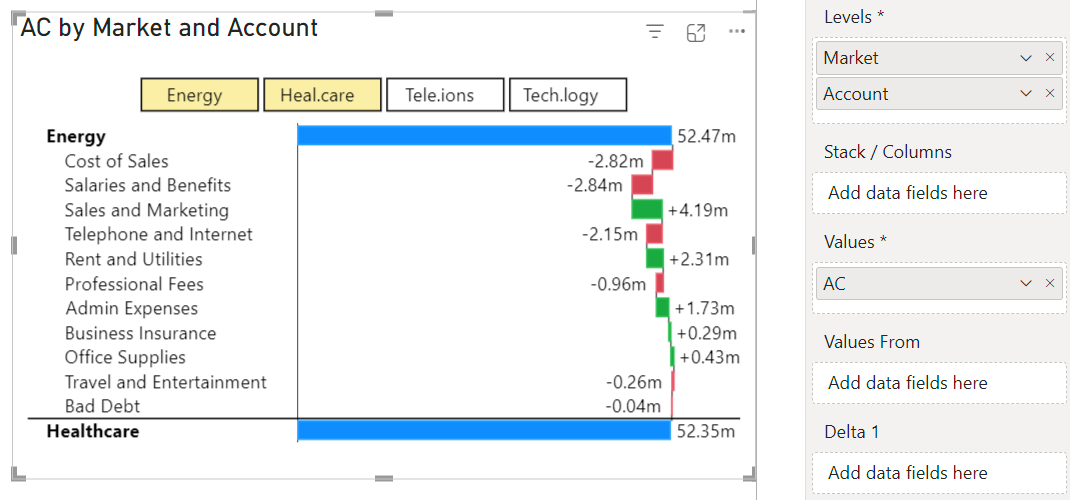Image resolution: width=1070 pixels, height=500 pixels.
Task: Remove the Market field from Levels
Action: [1050, 58]
